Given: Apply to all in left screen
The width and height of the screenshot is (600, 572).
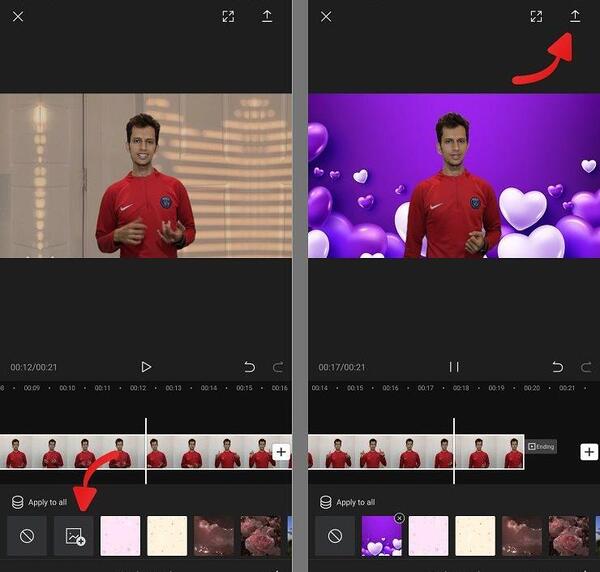Looking at the screenshot, I should (39, 502).
